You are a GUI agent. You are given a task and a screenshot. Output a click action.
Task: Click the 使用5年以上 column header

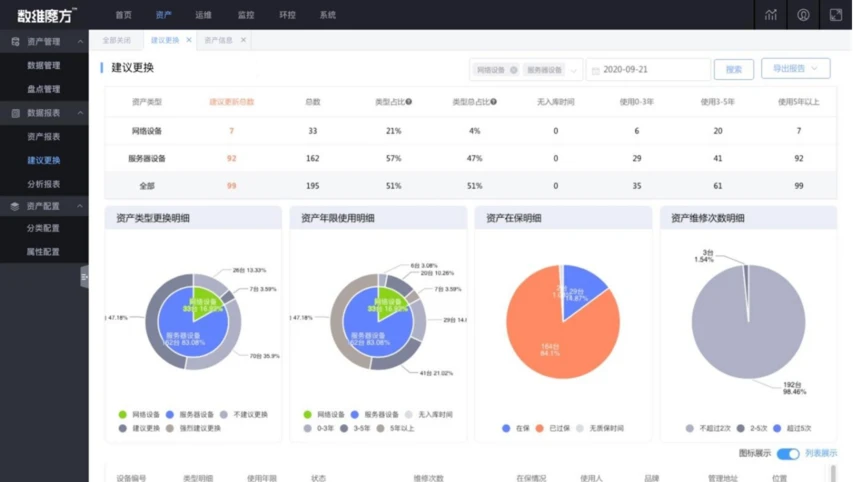point(798,102)
